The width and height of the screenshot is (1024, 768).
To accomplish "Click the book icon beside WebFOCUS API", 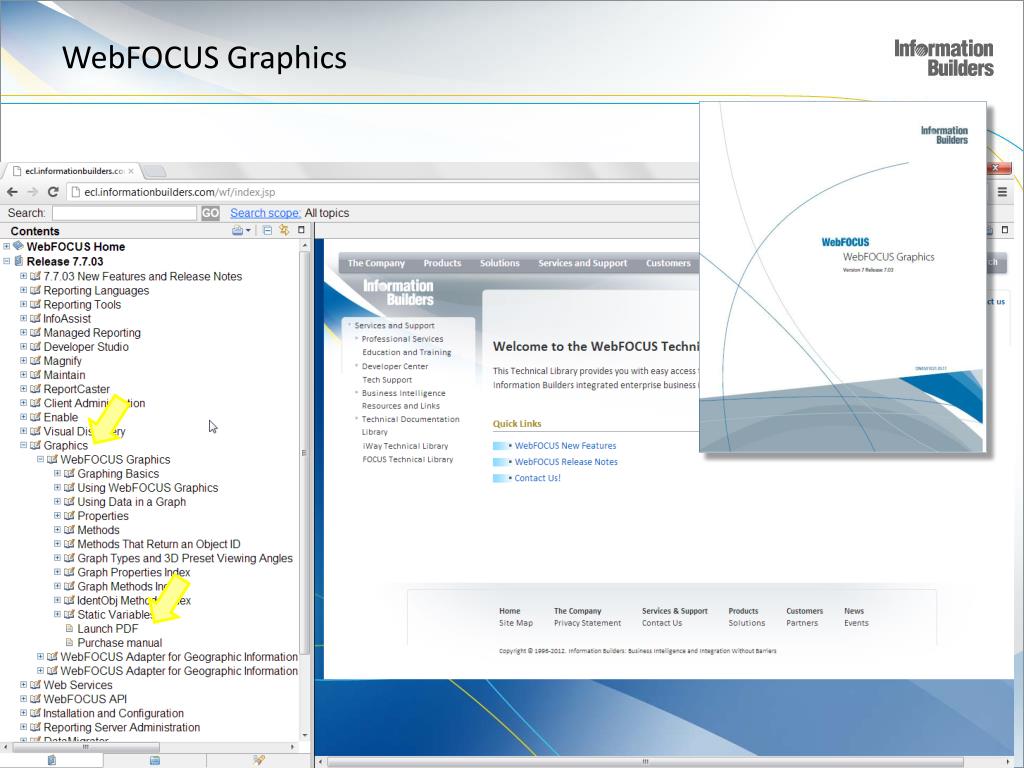I will tap(35, 699).
